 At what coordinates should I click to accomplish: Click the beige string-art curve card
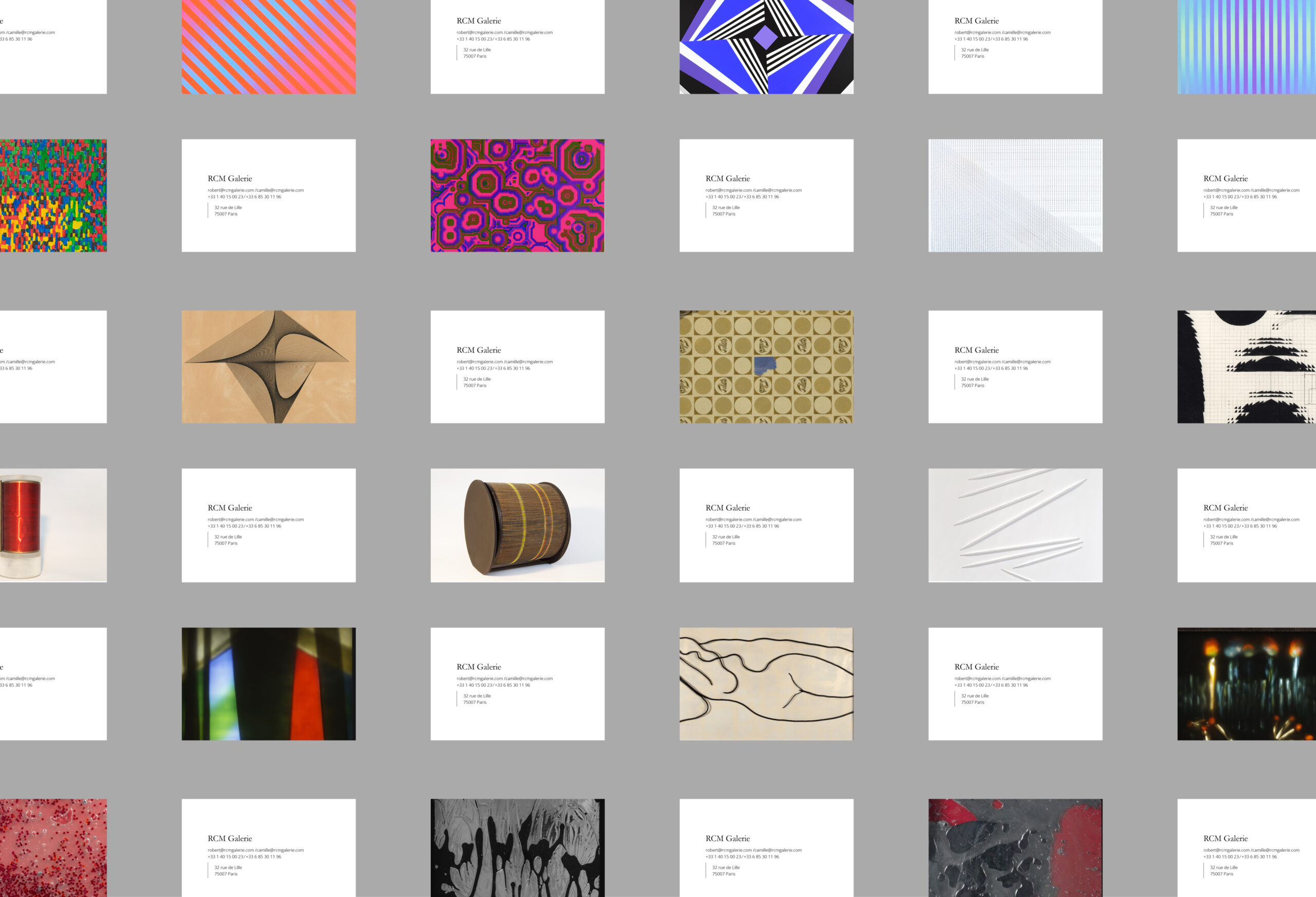tap(268, 367)
